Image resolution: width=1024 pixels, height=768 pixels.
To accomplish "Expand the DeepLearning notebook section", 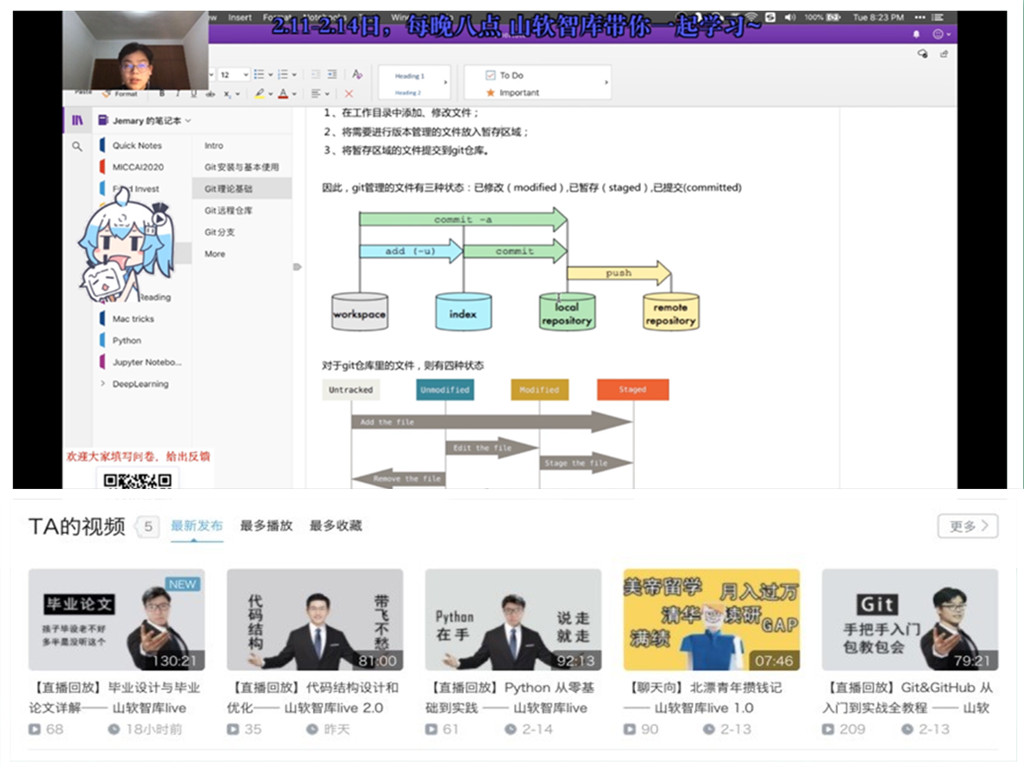I will tap(102, 382).
